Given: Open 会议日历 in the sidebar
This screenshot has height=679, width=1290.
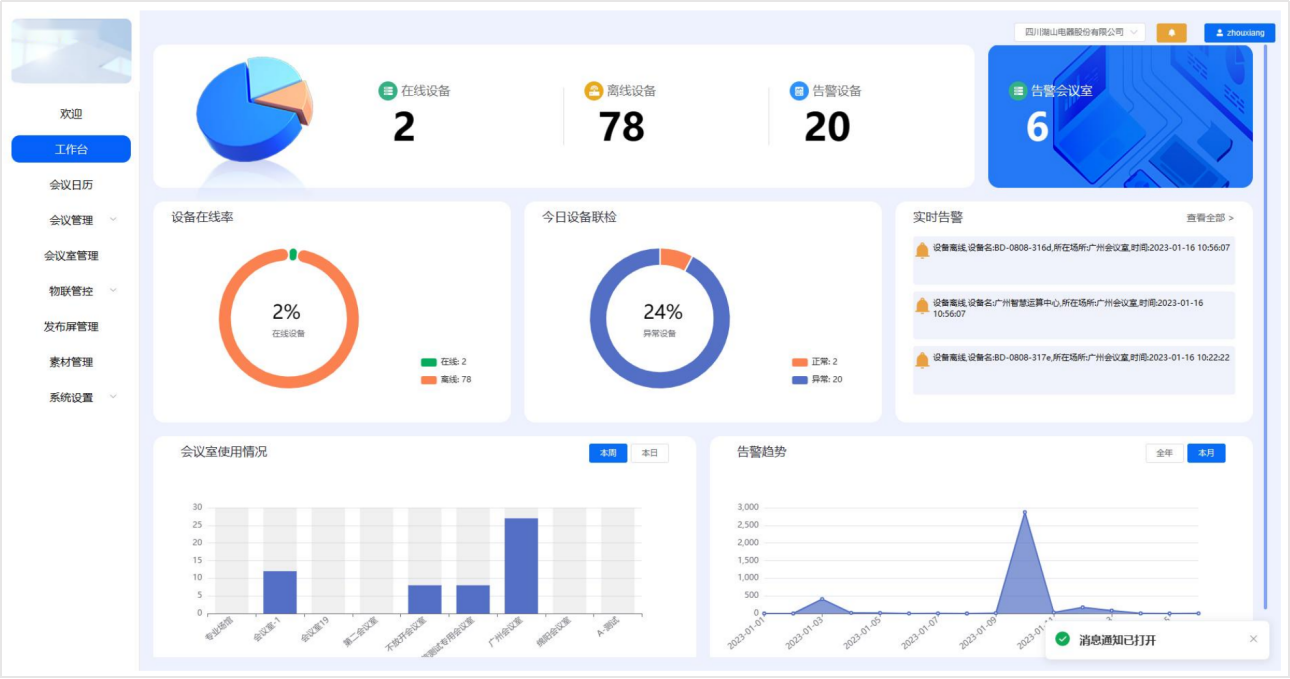Looking at the screenshot, I should (71, 185).
